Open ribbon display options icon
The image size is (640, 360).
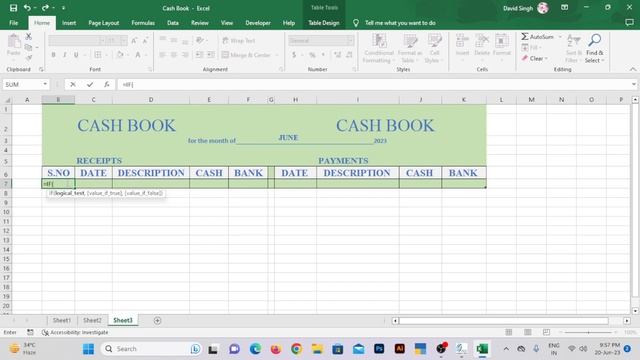(x=564, y=8)
